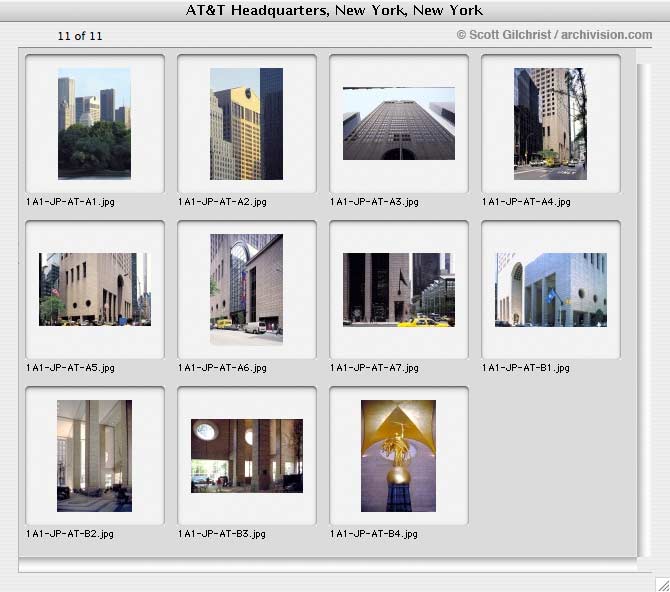Viewport: 670px width, 592px height.
Task: Click the filename 1A1-JP-AT-A1.jpg
Action: pos(70,202)
